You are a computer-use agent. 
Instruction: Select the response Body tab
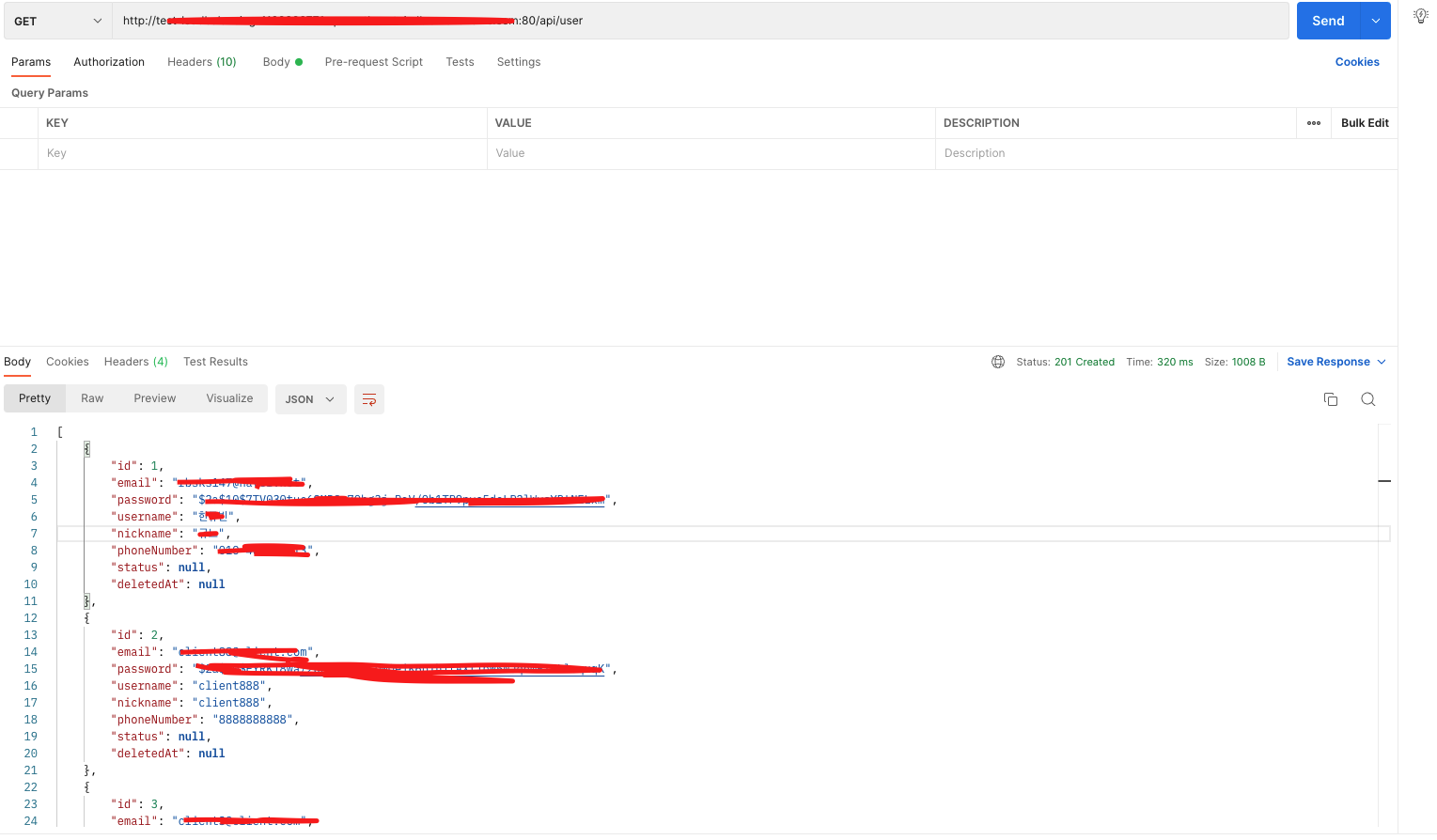click(x=17, y=362)
